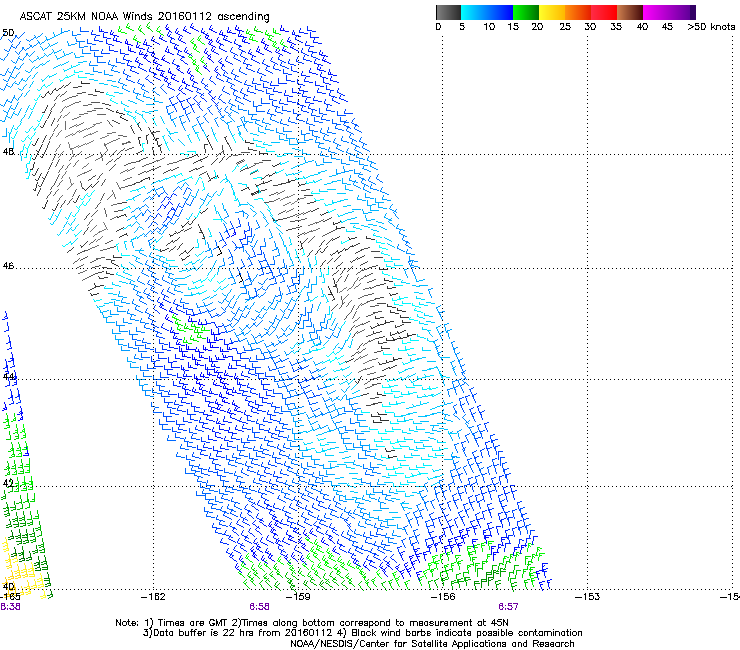
Task: Click the cyan 5-10 knots legend segment
Action: (474, 12)
